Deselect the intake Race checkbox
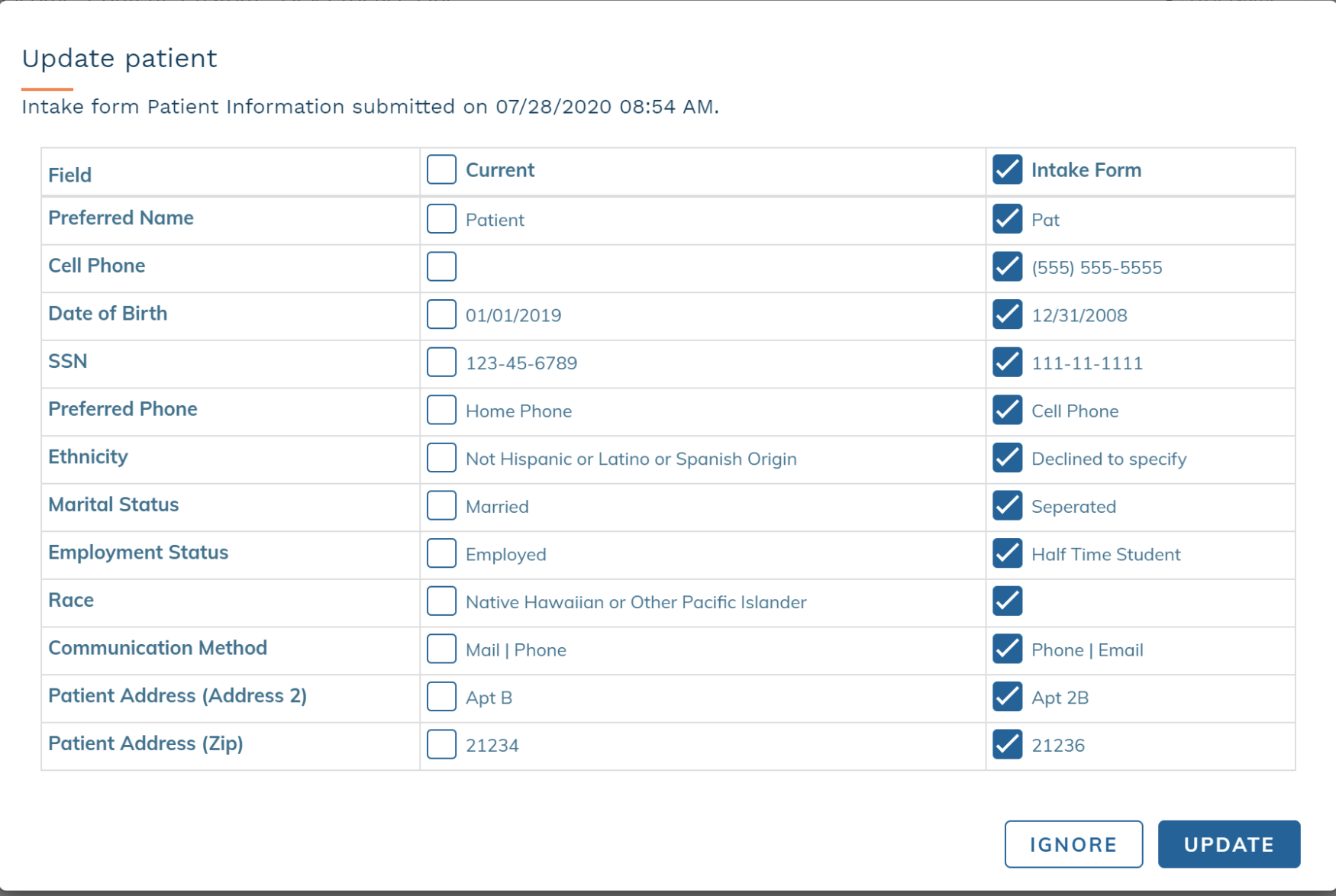The width and height of the screenshot is (1336, 896). [x=1008, y=601]
